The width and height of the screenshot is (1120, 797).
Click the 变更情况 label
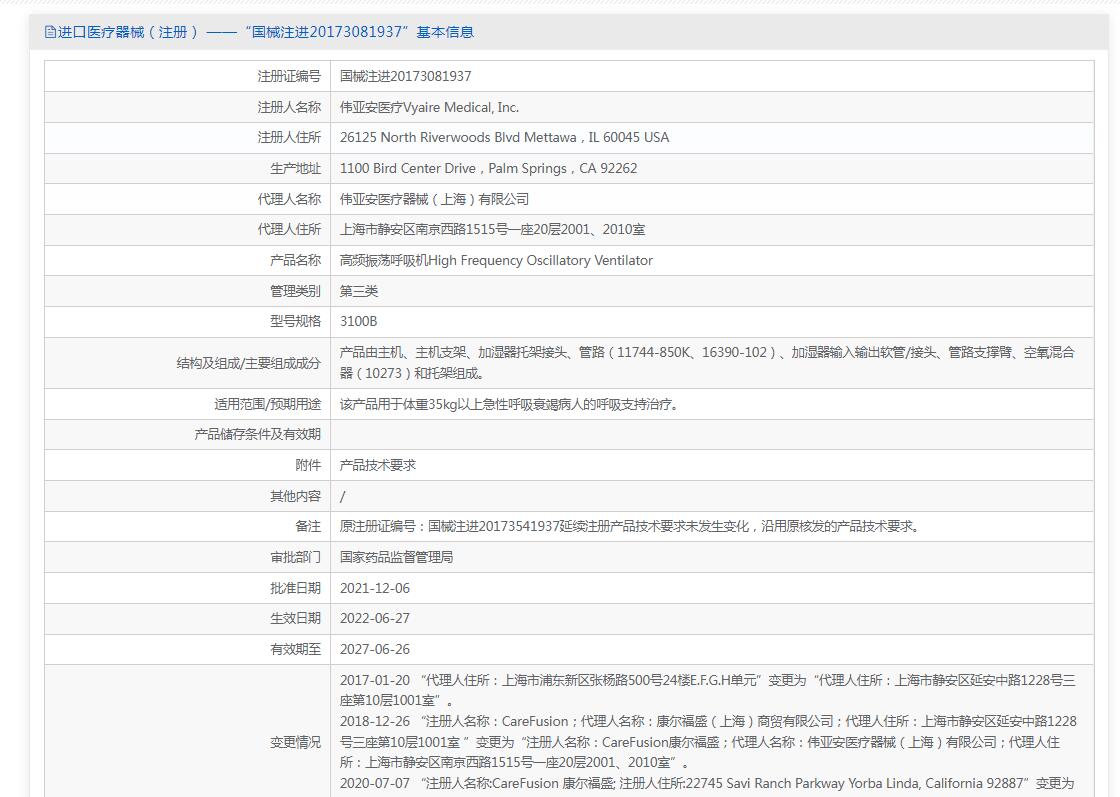[296, 743]
